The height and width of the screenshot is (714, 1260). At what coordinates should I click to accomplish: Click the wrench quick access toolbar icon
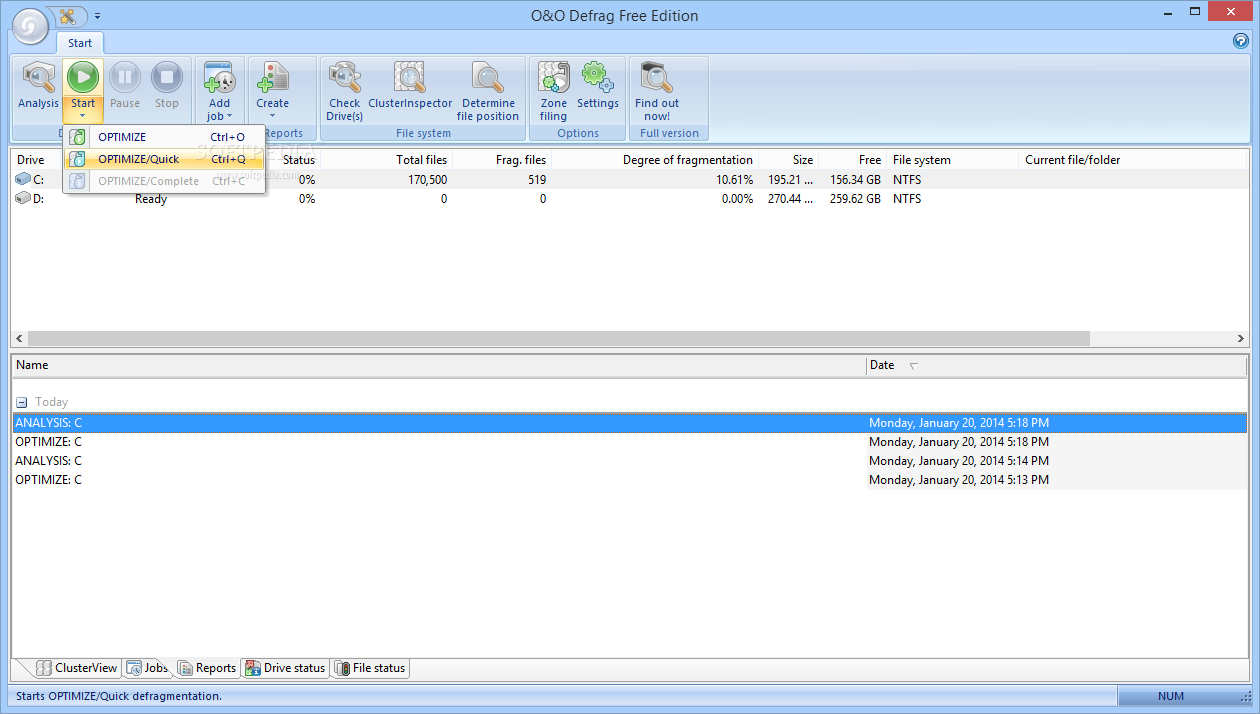click(68, 16)
